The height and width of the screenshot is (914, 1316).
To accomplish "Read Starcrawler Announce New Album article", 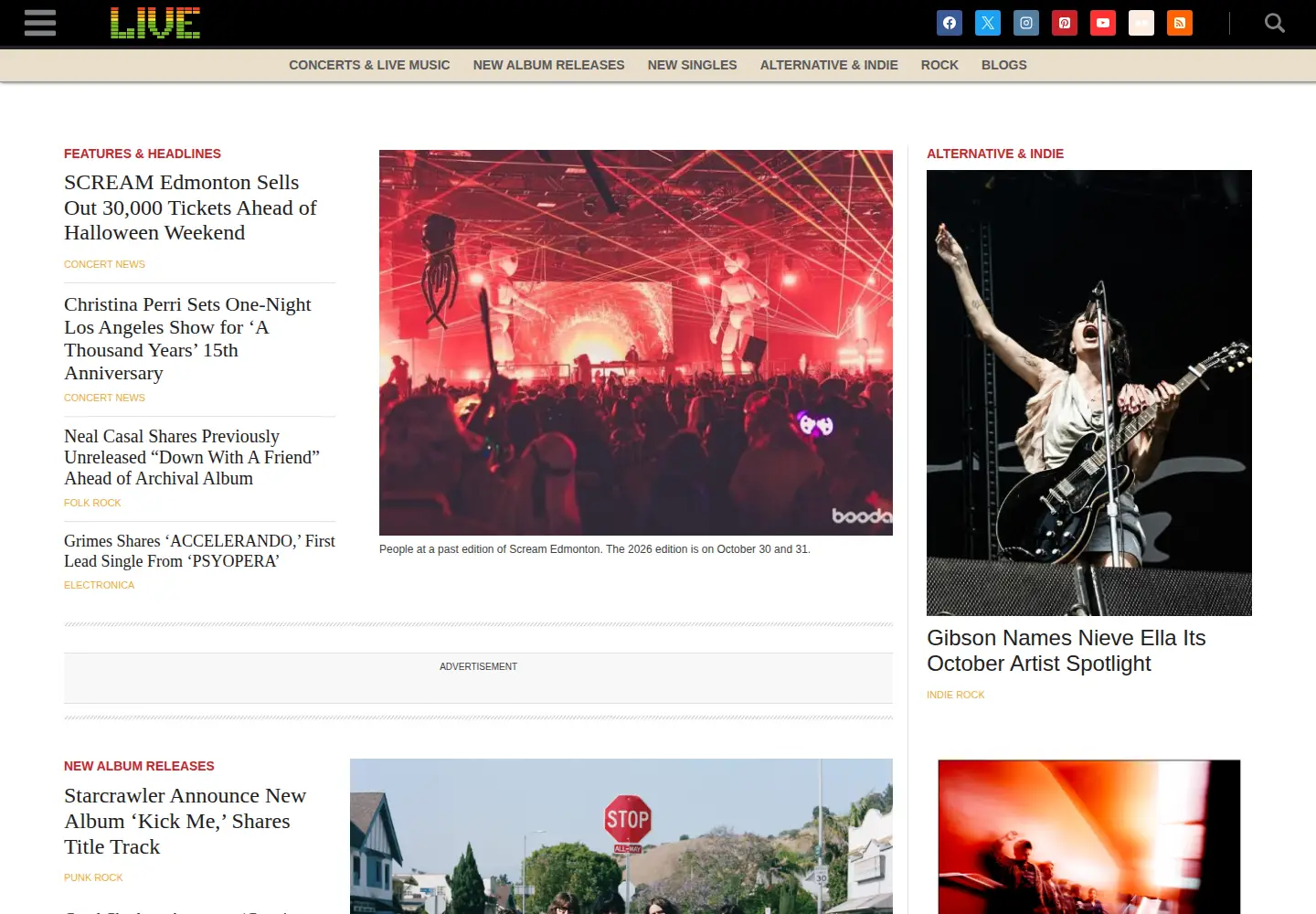I will [x=185, y=821].
